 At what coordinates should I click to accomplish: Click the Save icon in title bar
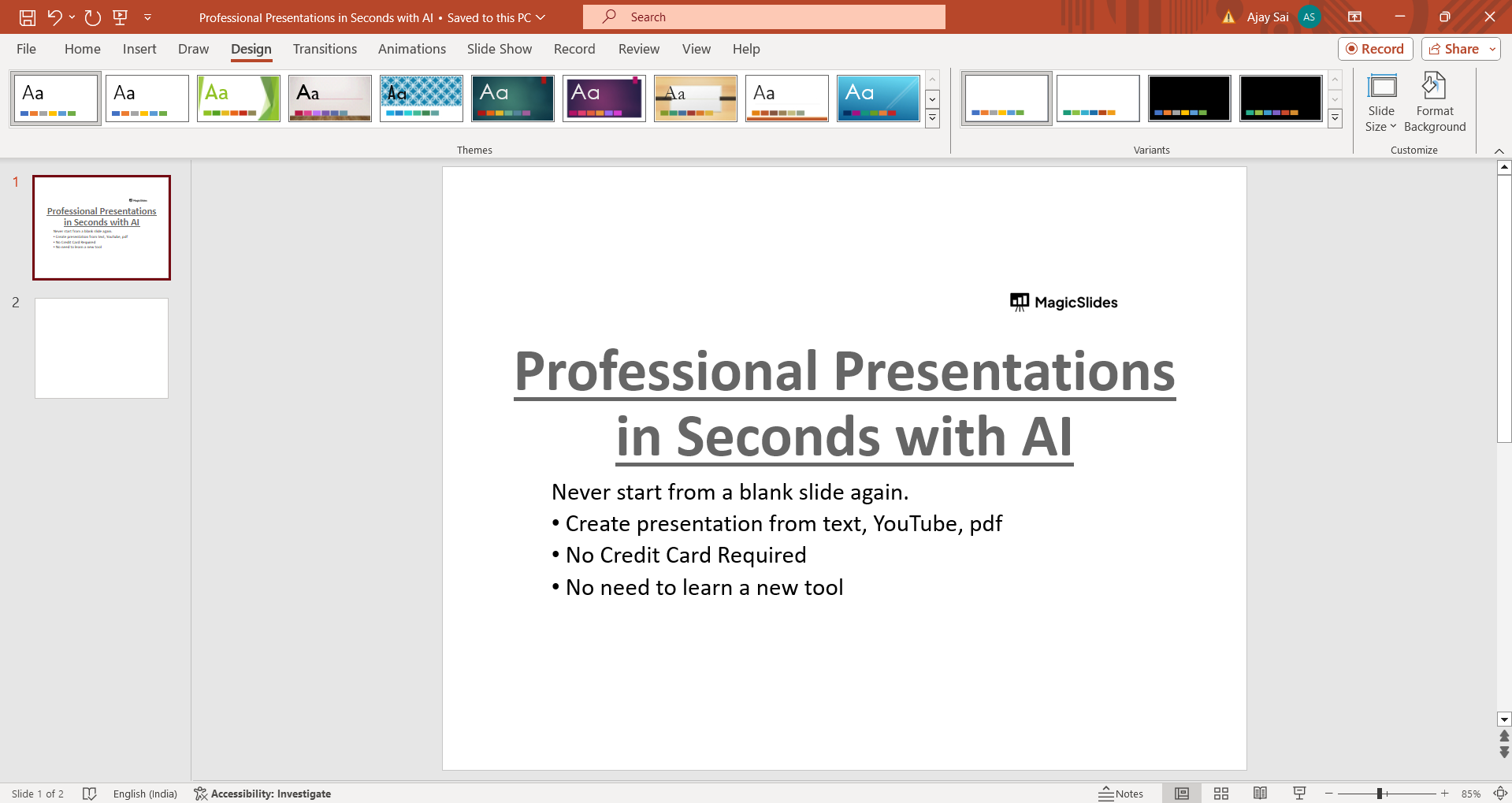click(x=28, y=17)
